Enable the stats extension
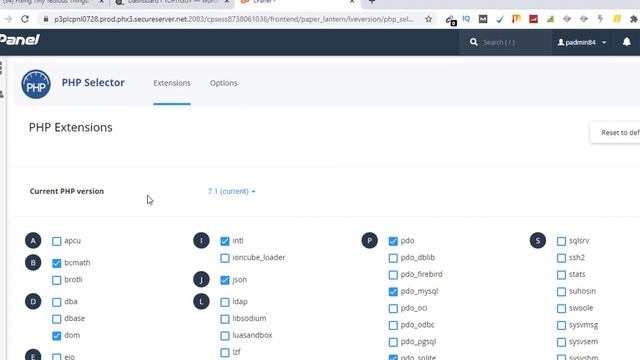Screen dimensions: 640x360 pos(561,275)
